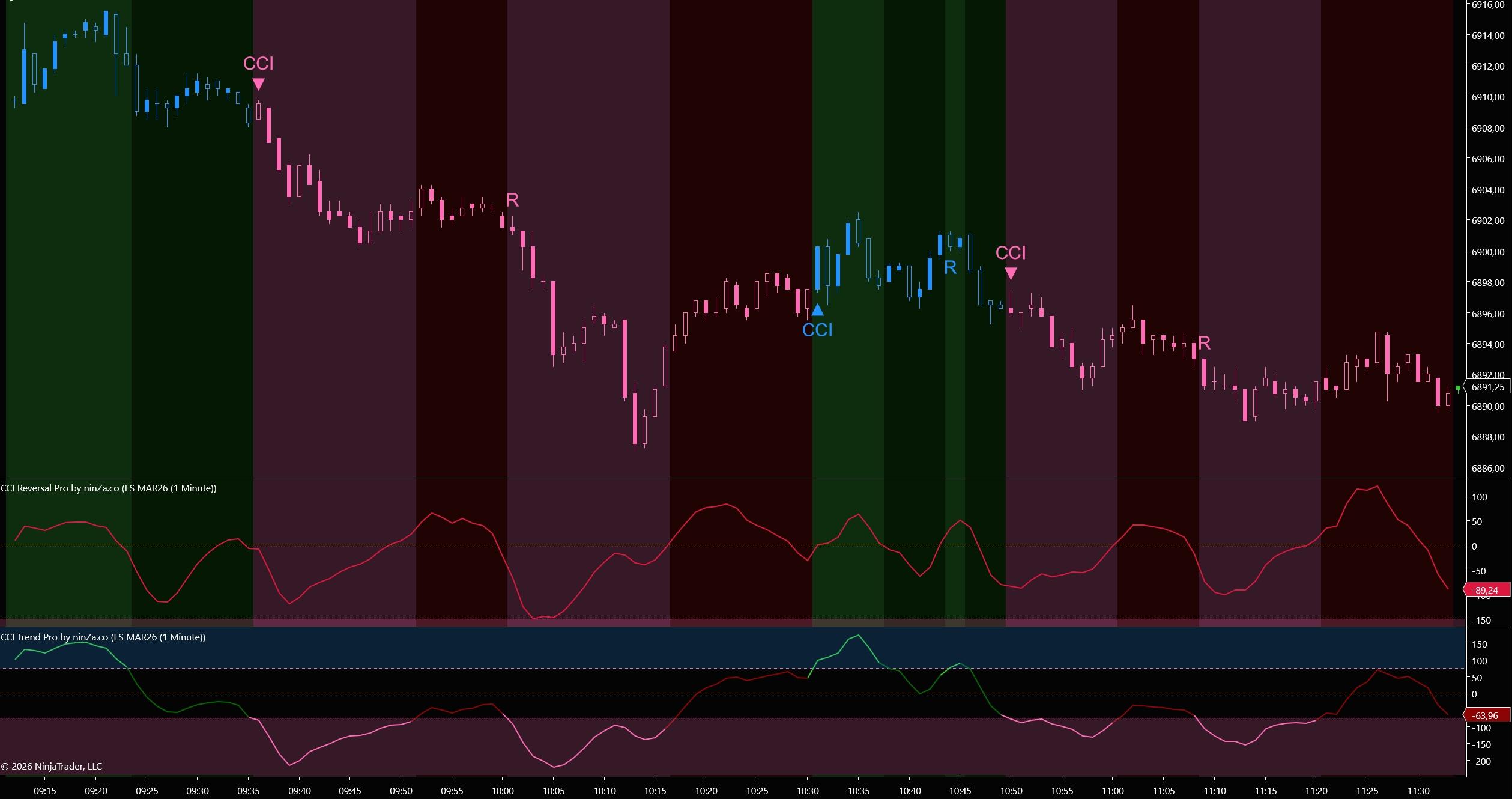The height and width of the screenshot is (799, 1512).
Task: Click the 6900,00 price axis label
Action: coord(1487,252)
